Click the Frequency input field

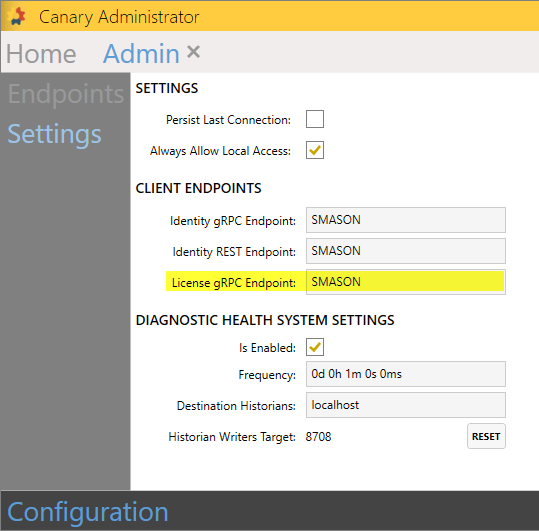[406, 374]
